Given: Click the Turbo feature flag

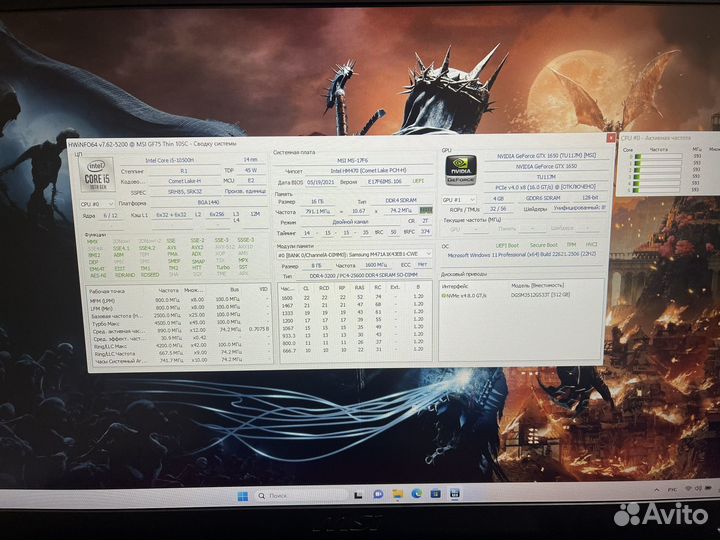Looking at the screenshot, I should coord(223,267).
